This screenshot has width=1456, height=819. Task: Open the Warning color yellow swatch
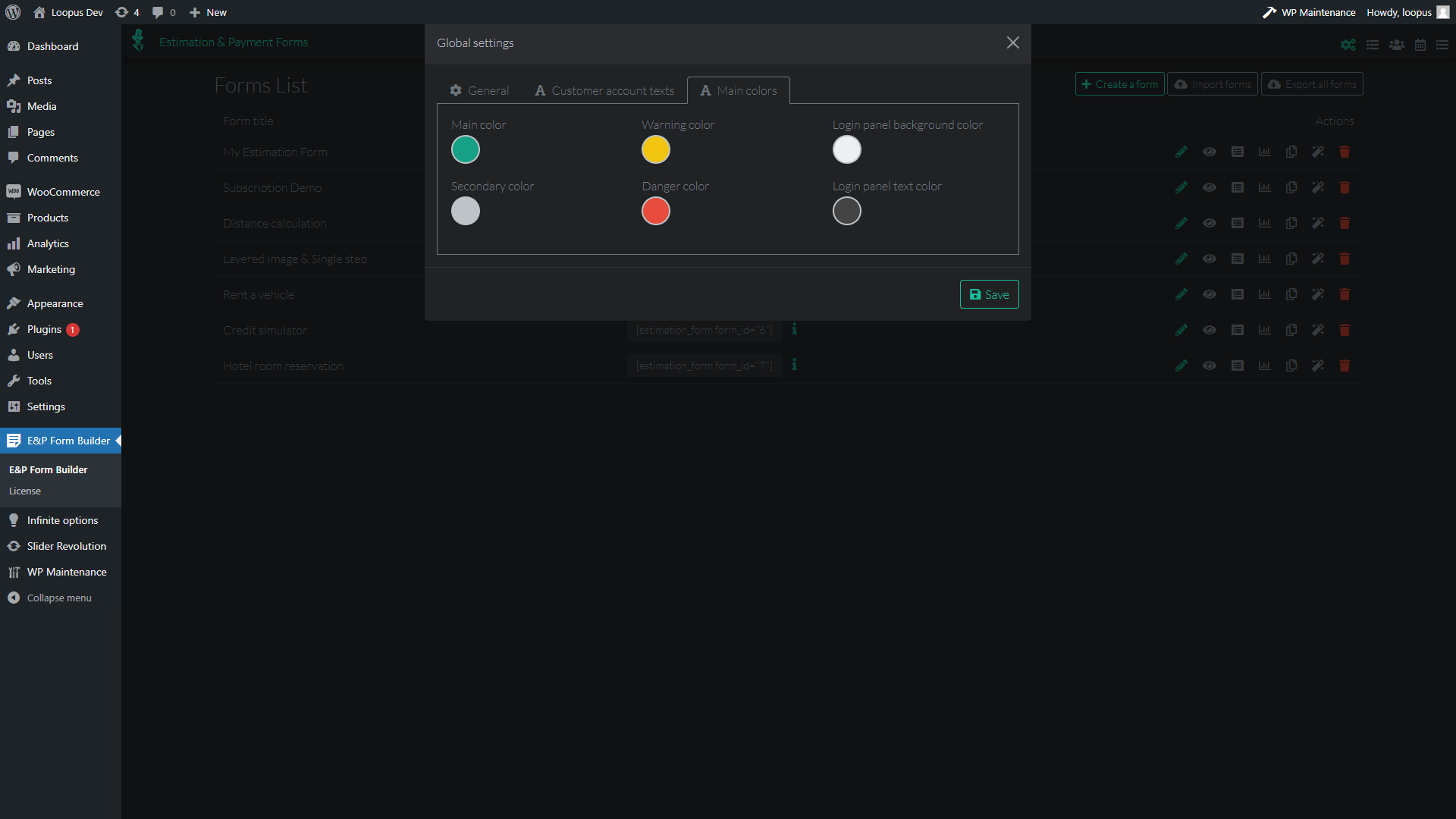[x=656, y=149]
